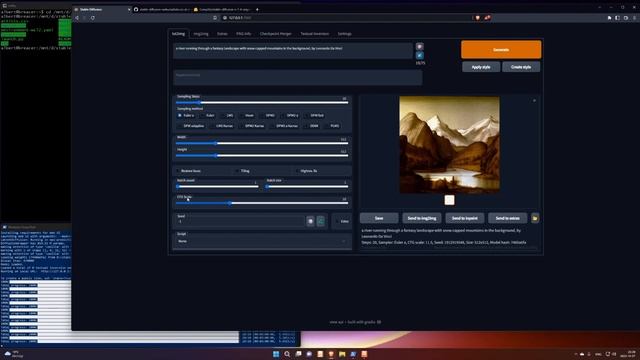Open Task View from the taskbar
The width and height of the screenshot is (640, 360).
tap(298, 354)
